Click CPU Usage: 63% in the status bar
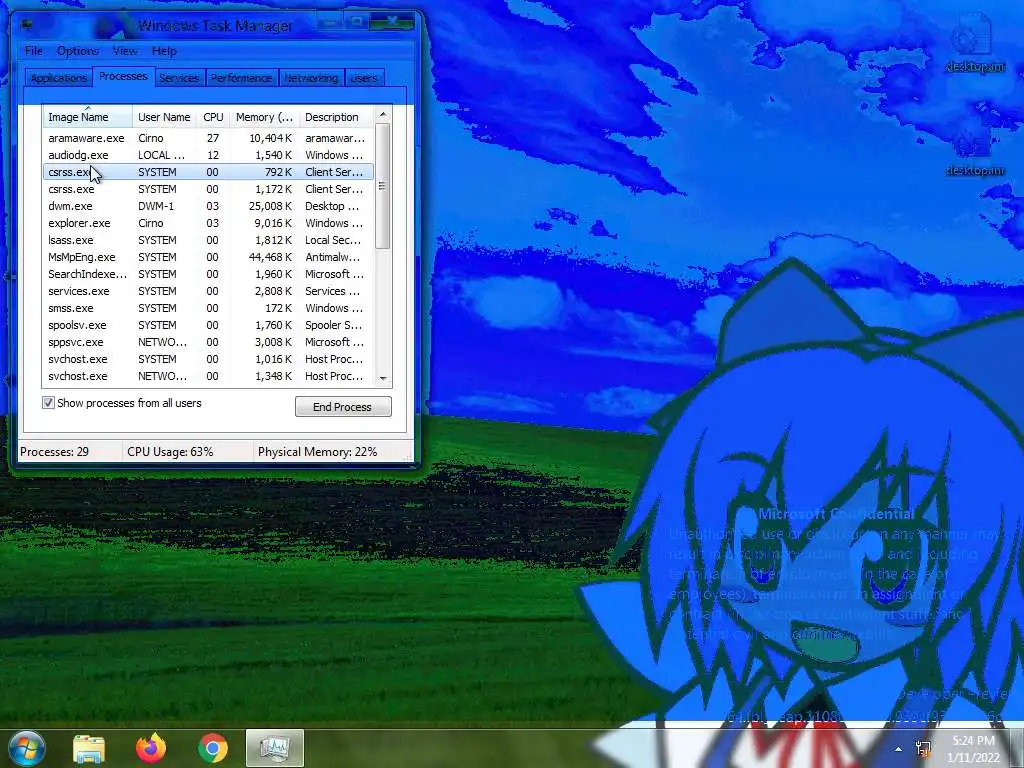 coord(170,452)
